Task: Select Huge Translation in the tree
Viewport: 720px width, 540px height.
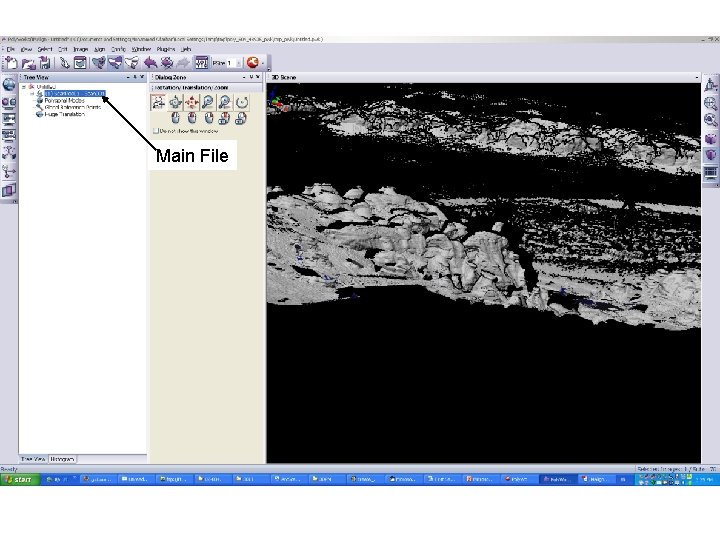Action: coord(65,114)
